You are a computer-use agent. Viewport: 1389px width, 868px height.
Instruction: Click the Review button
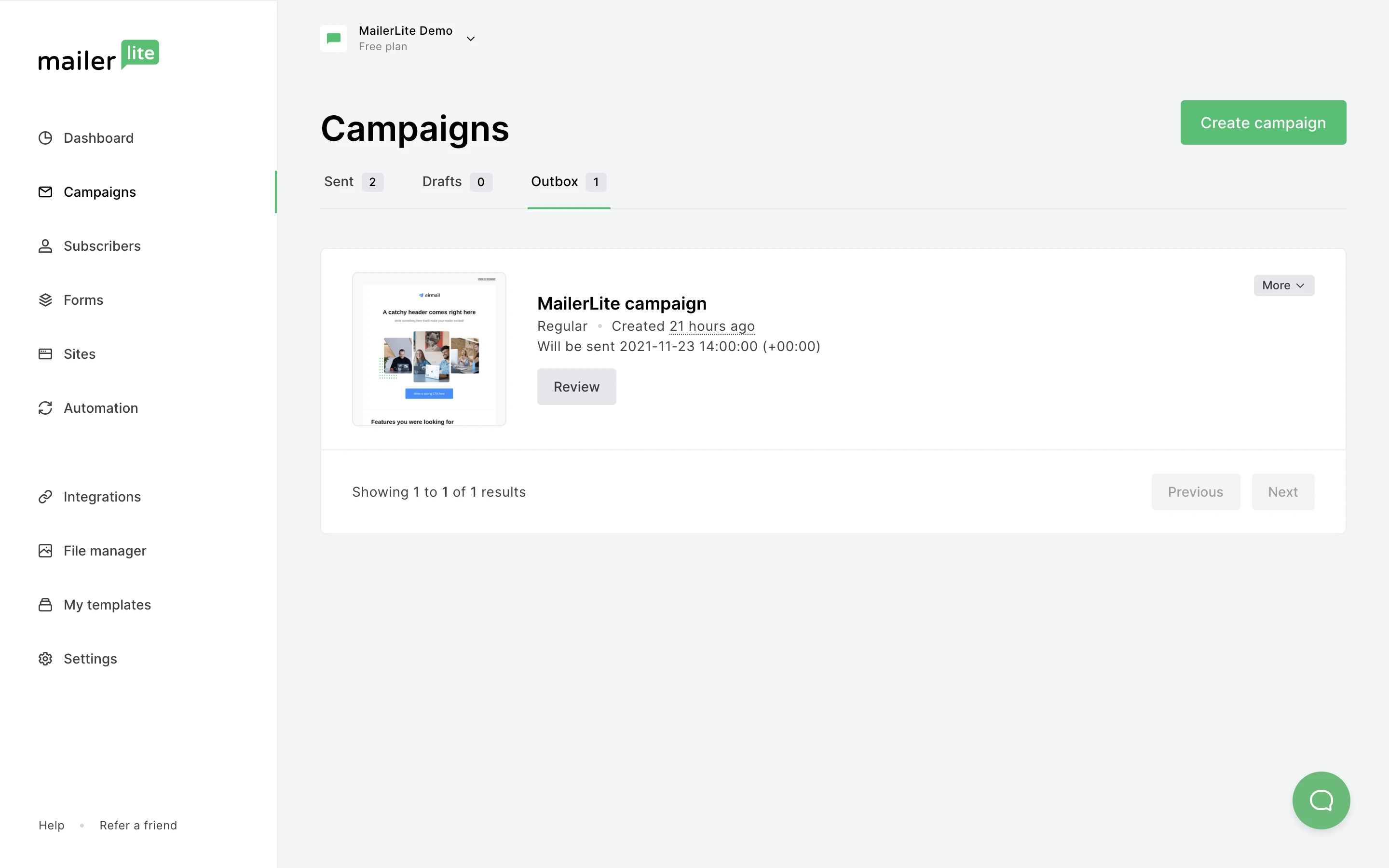point(576,387)
